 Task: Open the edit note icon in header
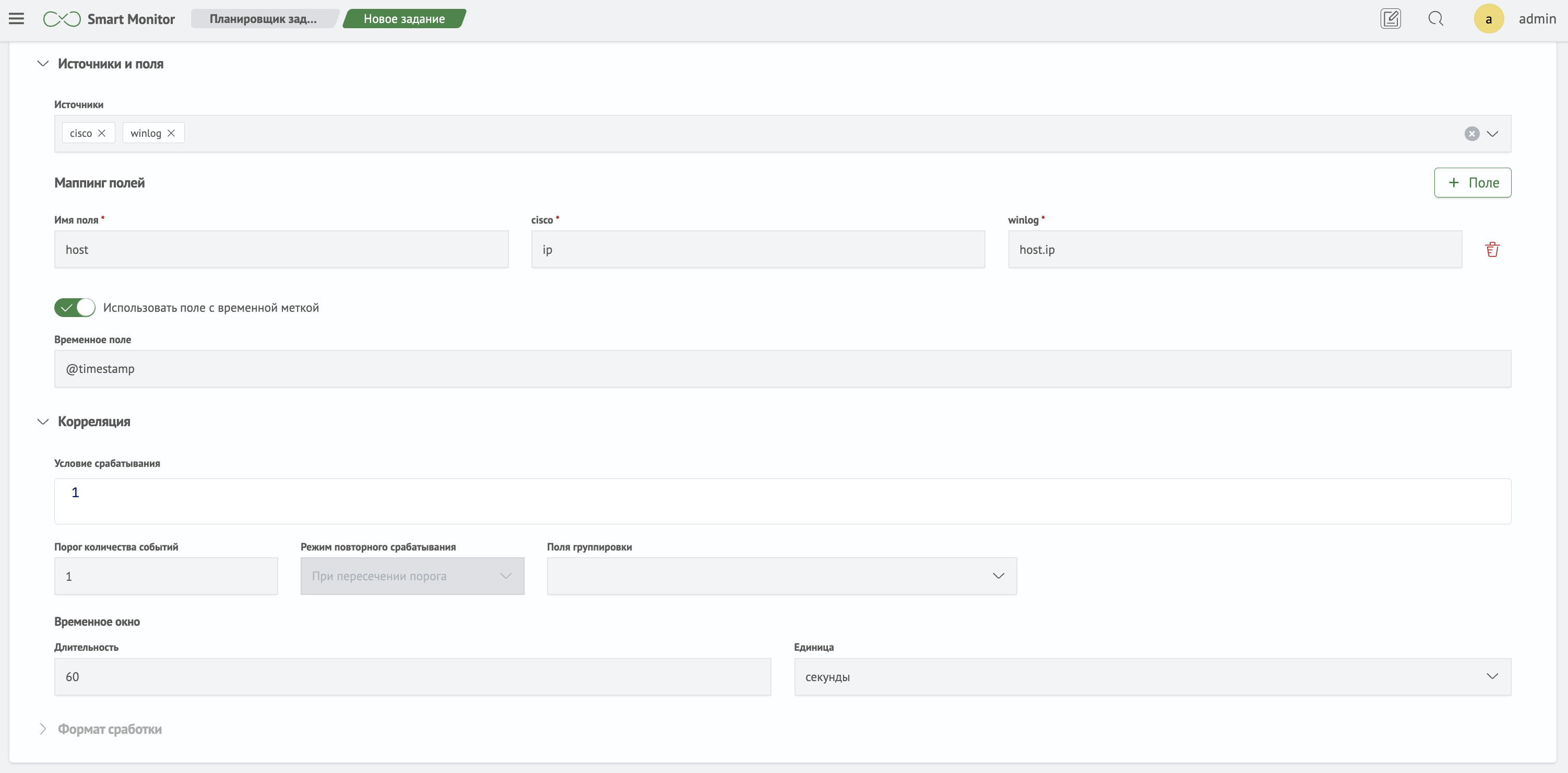pos(1390,19)
